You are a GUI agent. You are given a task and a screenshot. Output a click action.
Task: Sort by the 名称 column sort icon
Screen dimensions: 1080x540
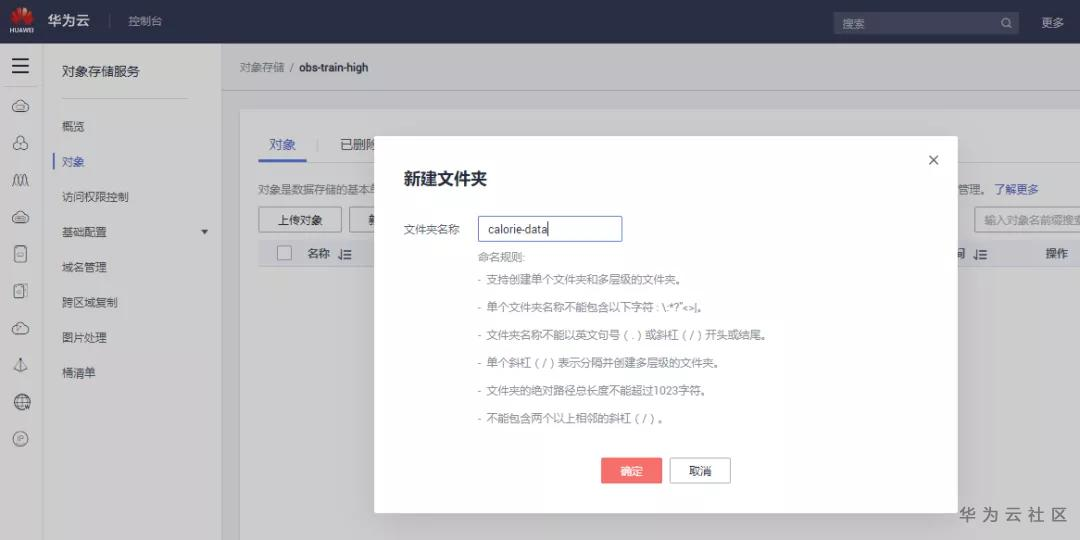click(x=345, y=254)
